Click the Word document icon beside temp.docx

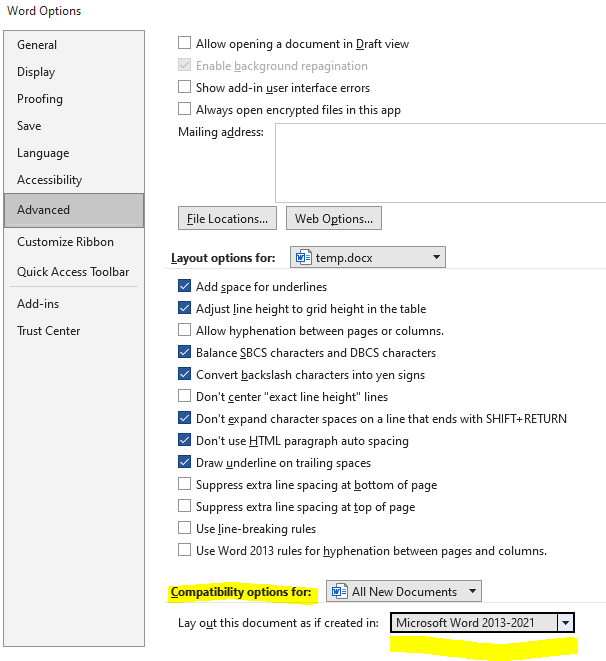[303, 257]
